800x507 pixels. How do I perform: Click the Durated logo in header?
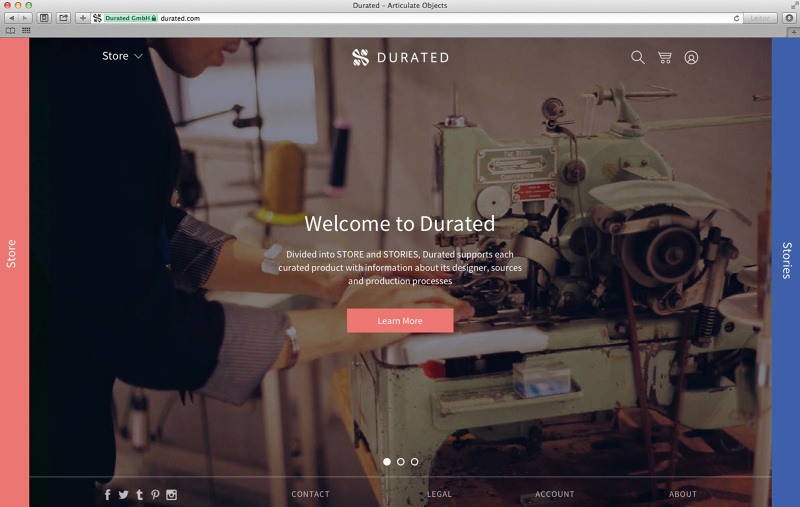point(400,57)
